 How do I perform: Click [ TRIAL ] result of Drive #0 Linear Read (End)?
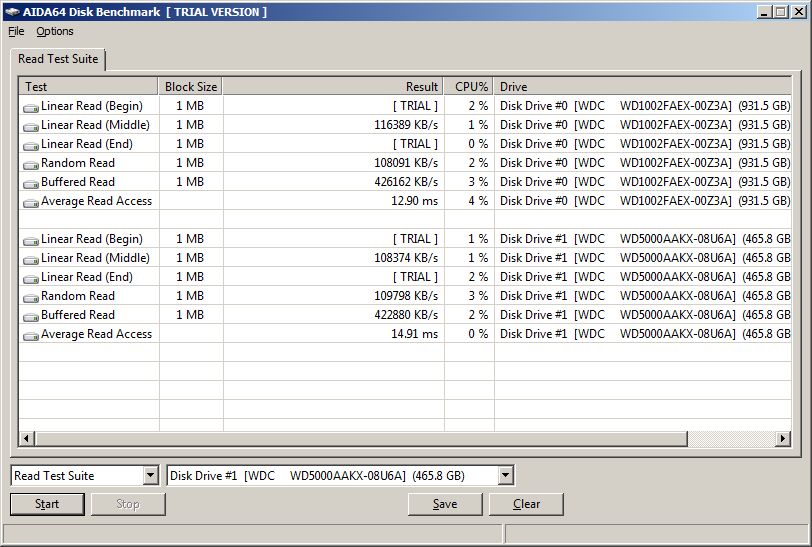pos(415,144)
